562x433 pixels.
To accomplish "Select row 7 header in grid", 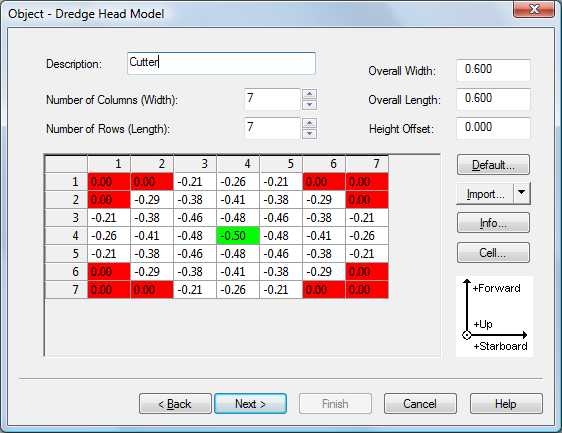I will coord(66,290).
